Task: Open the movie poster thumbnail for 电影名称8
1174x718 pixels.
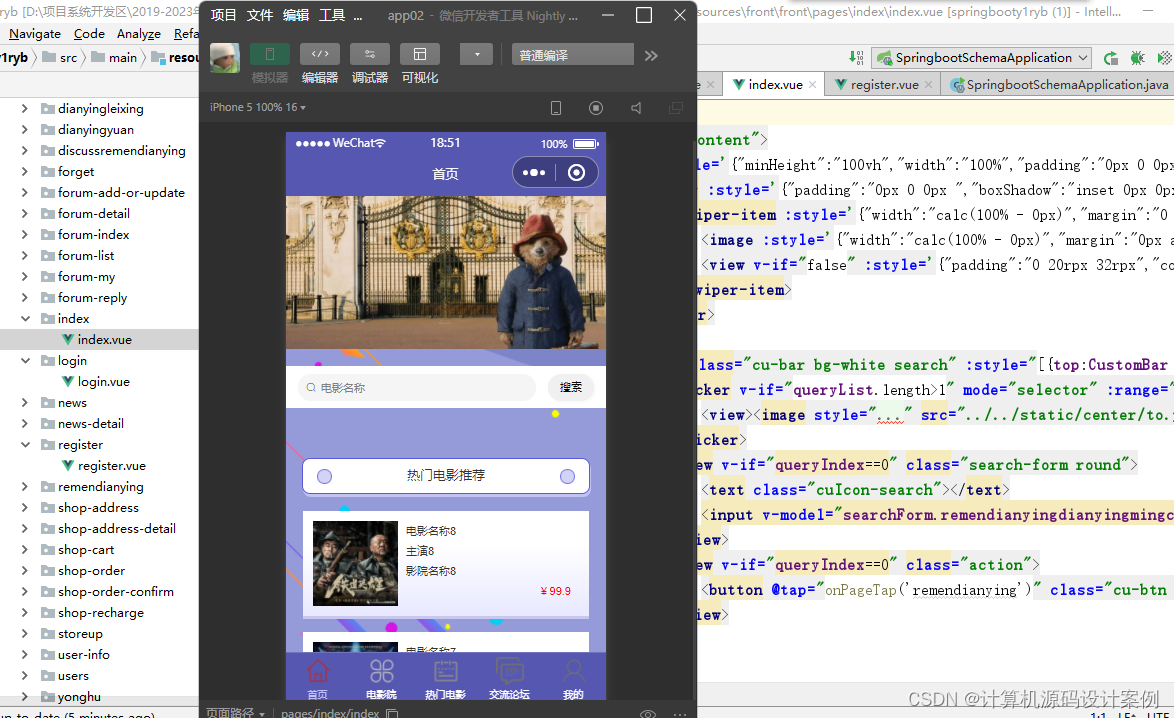Action: coord(355,563)
